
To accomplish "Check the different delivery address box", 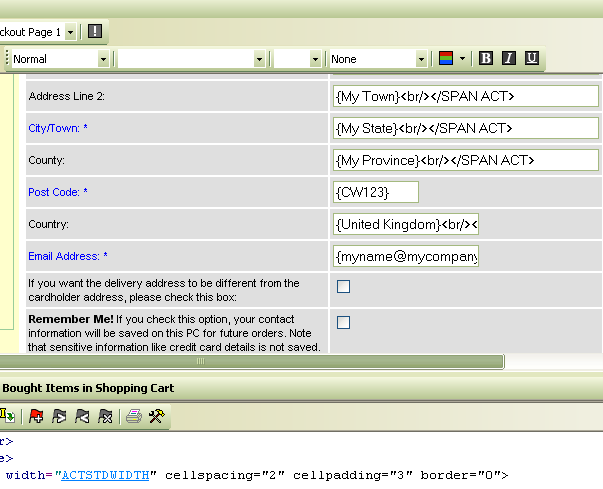I will 343,287.
